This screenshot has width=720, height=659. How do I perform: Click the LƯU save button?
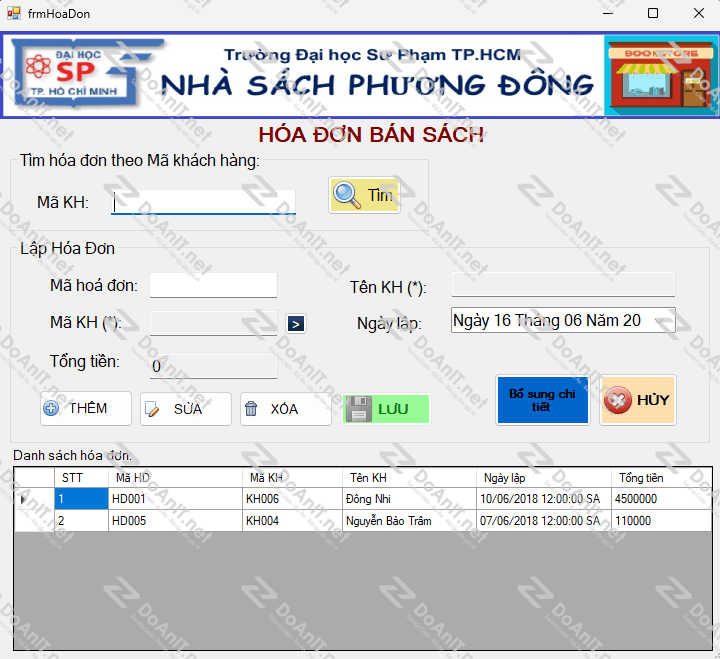386,409
